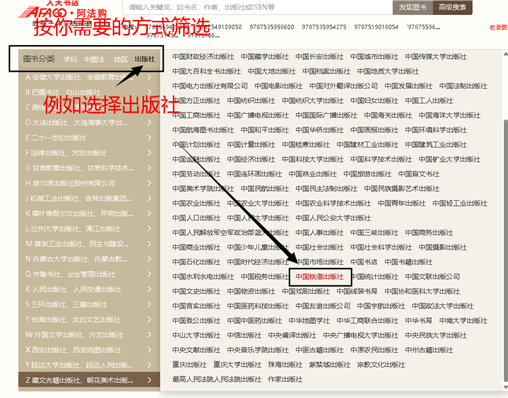Open 中国文联出版公司 publisher link
The height and width of the screenshot is (398, 508).
[x=432, y=277]
